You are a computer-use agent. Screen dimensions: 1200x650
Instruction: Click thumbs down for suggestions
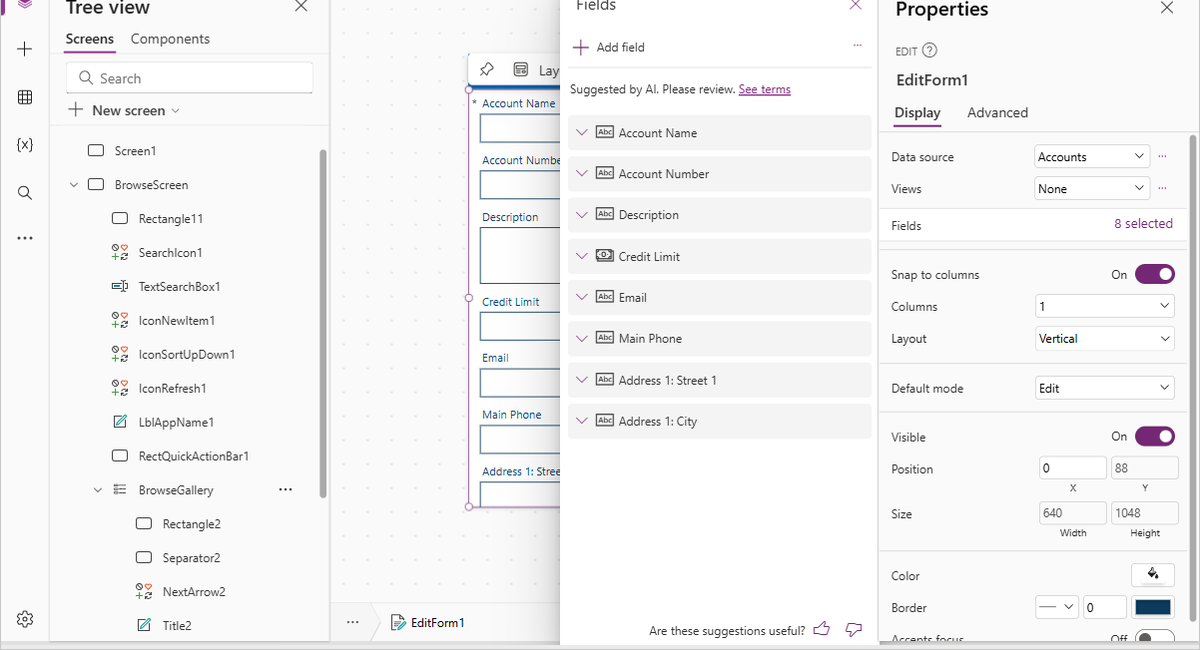(x=853, y=629)
